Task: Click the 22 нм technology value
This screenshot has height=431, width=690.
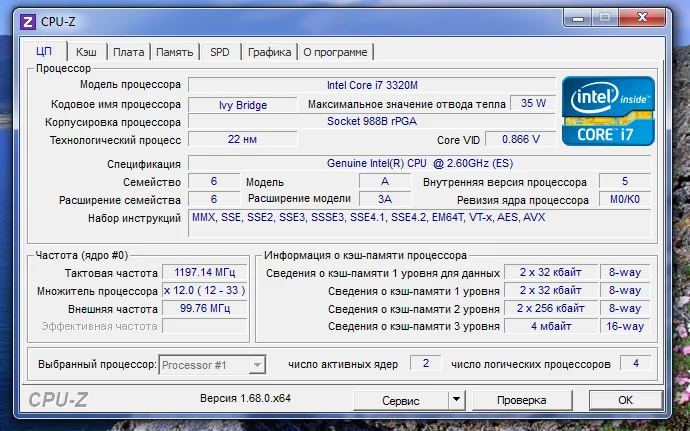Action: tap(243, 139)
